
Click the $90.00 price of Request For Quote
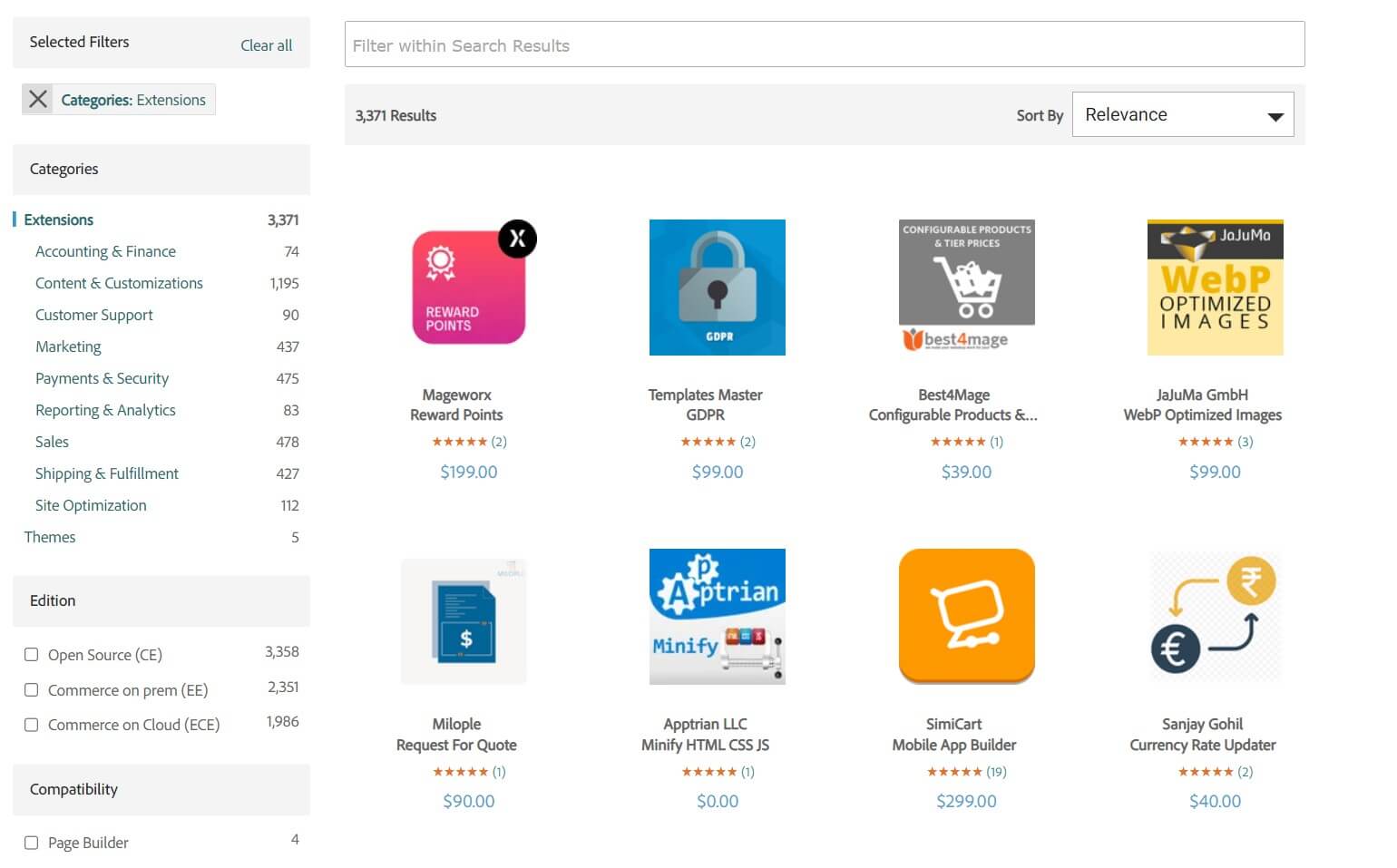[469, 801]
